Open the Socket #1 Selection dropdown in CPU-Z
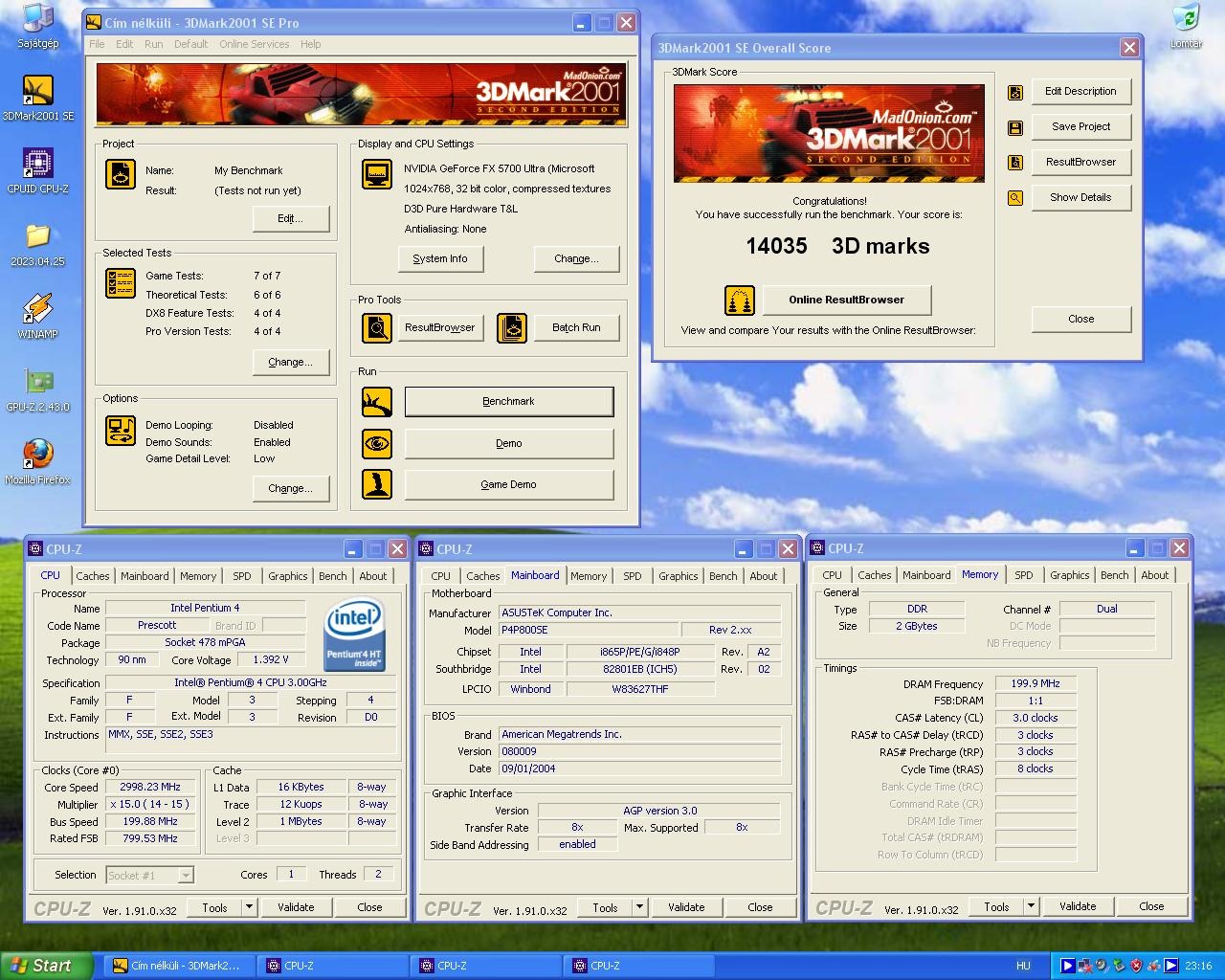Screen dimensions: 1225x980 pyautogui.click(x=186, y=875)
